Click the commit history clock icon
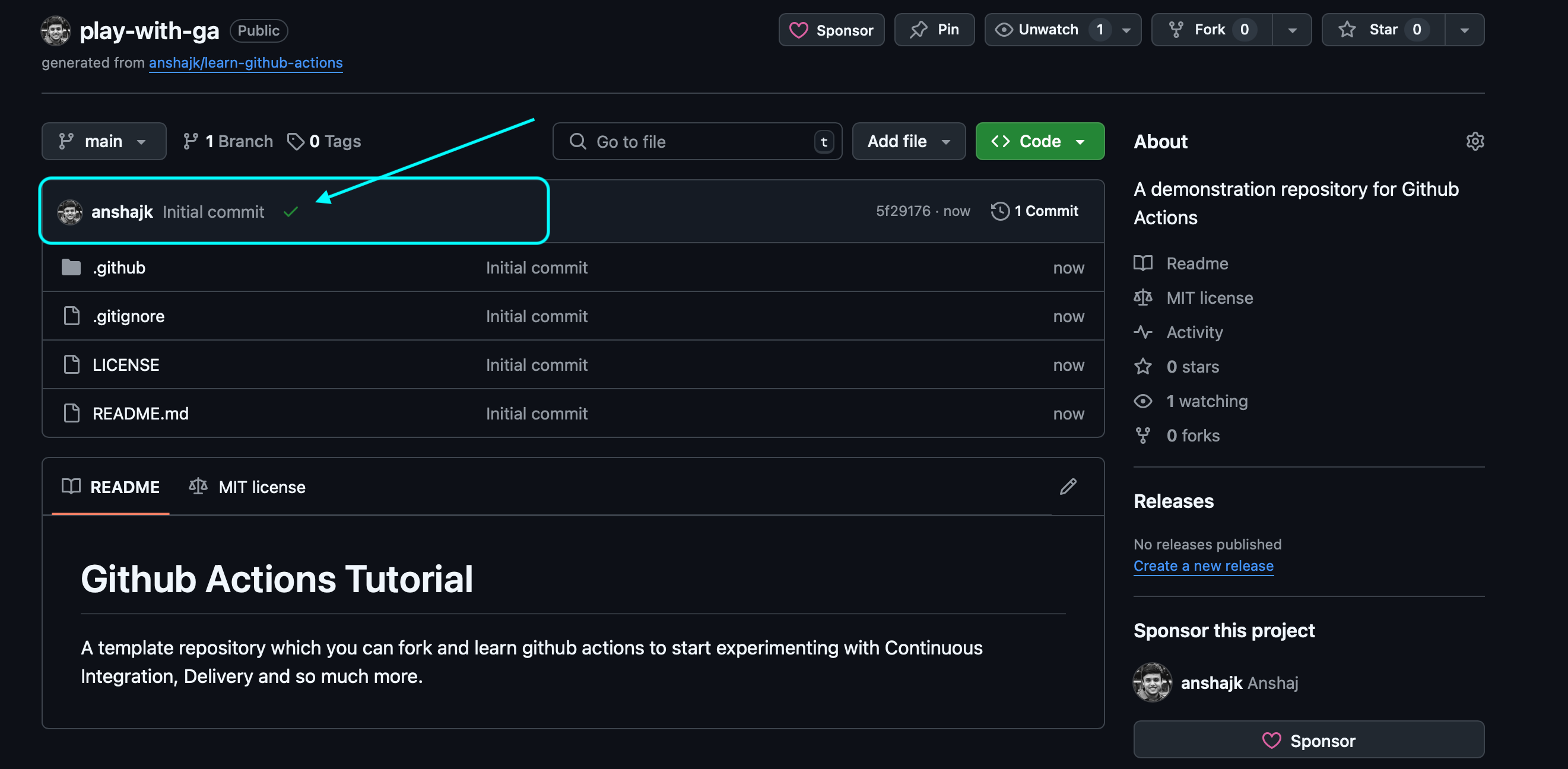 tap(999, 211)
